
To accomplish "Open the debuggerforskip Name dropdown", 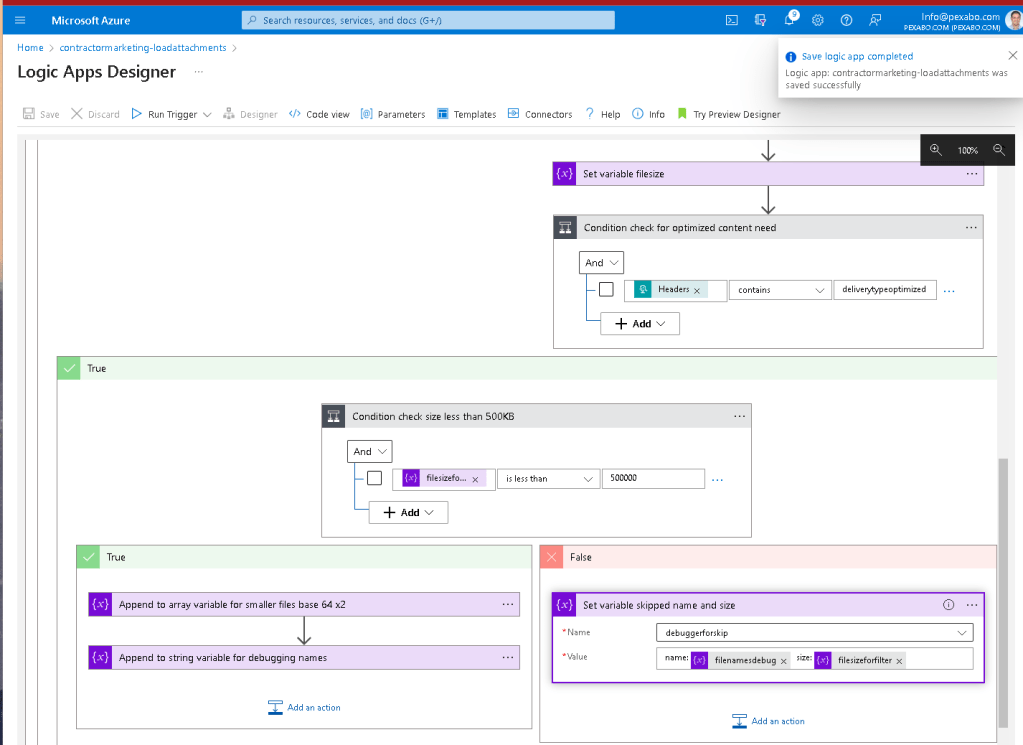I will 815,632.
